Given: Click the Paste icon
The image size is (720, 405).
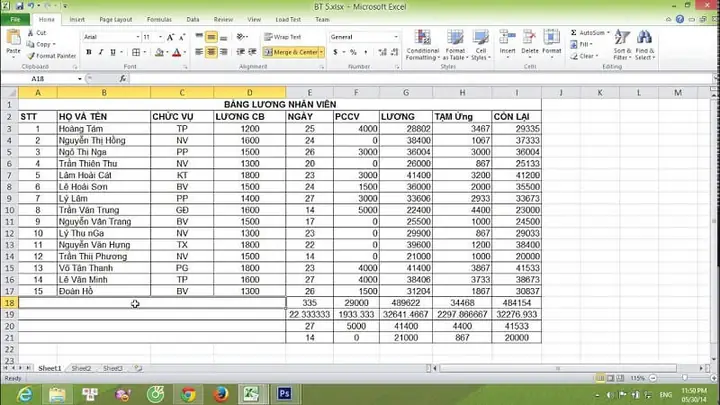Looking at the screenshot, I should coord(13,39).
